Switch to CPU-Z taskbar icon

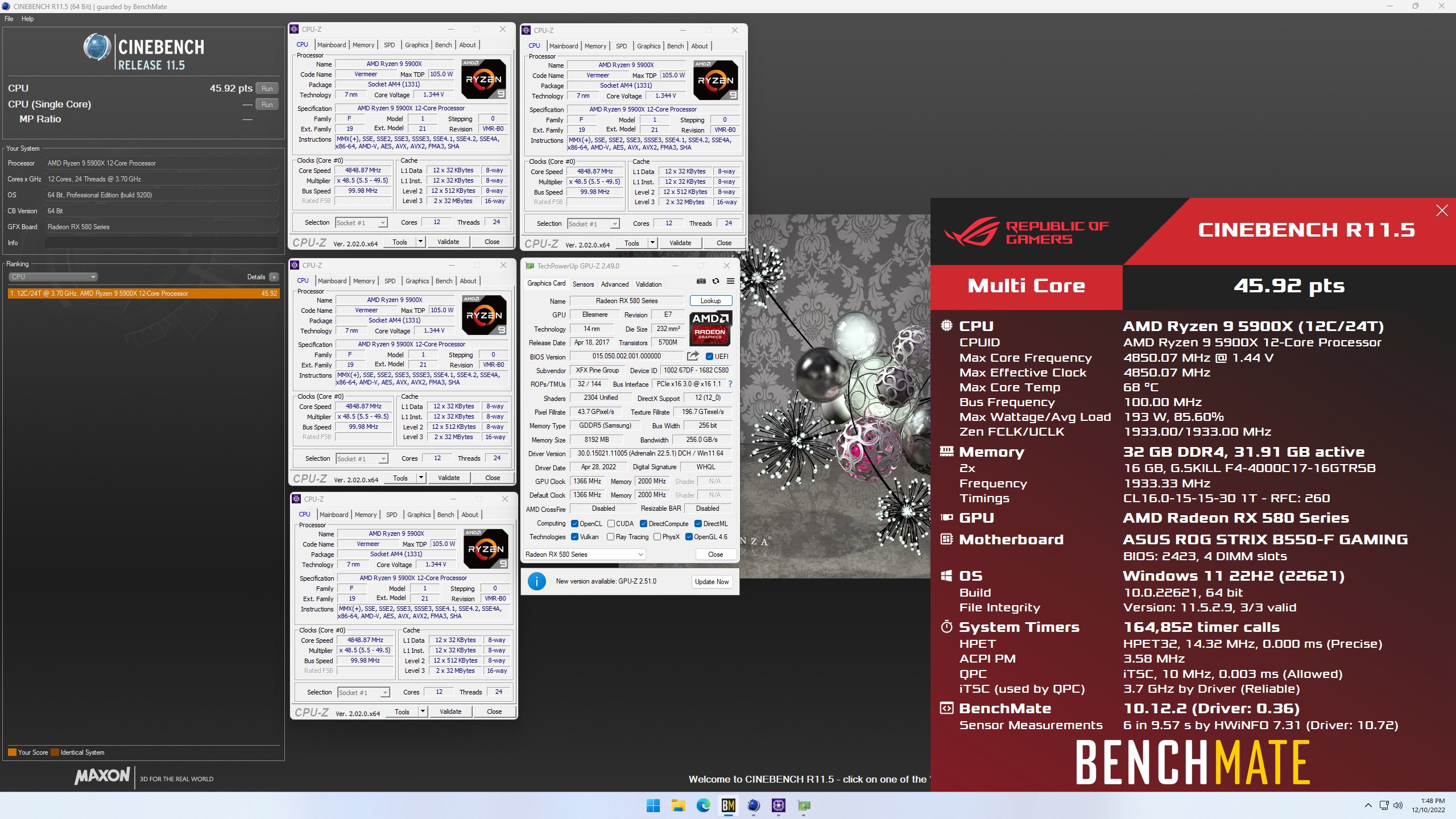coord(779,805)
